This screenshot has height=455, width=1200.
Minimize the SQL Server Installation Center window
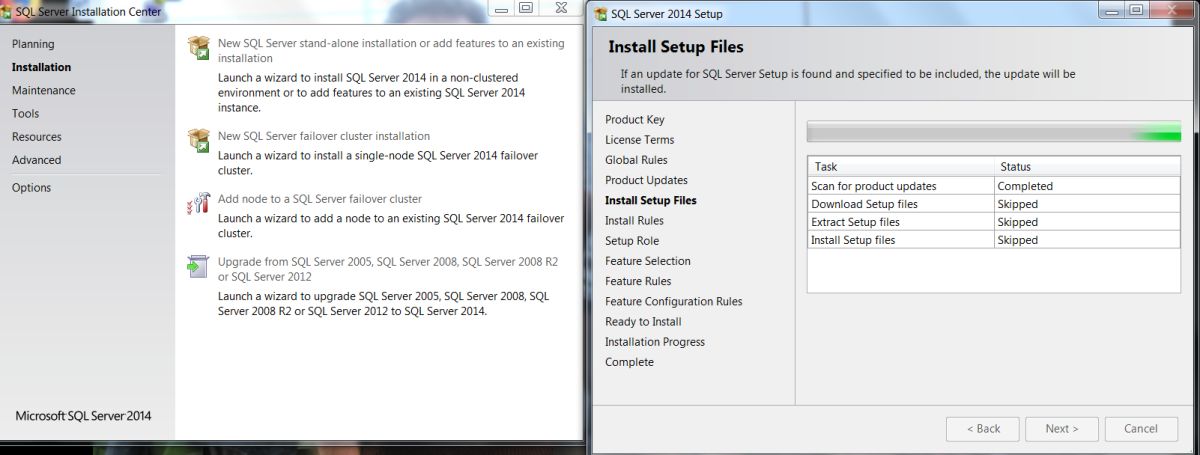coord(503,6)
